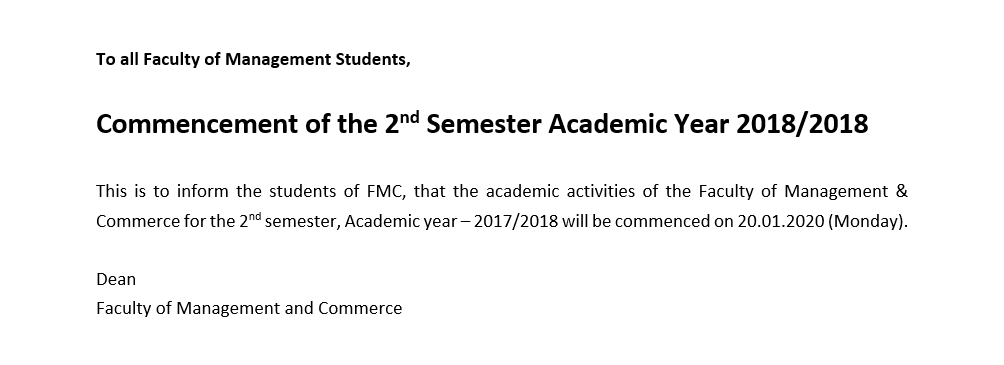Click the ampersand after 'Management' in the body text
1004x365 pixels.
pos(903,191)
